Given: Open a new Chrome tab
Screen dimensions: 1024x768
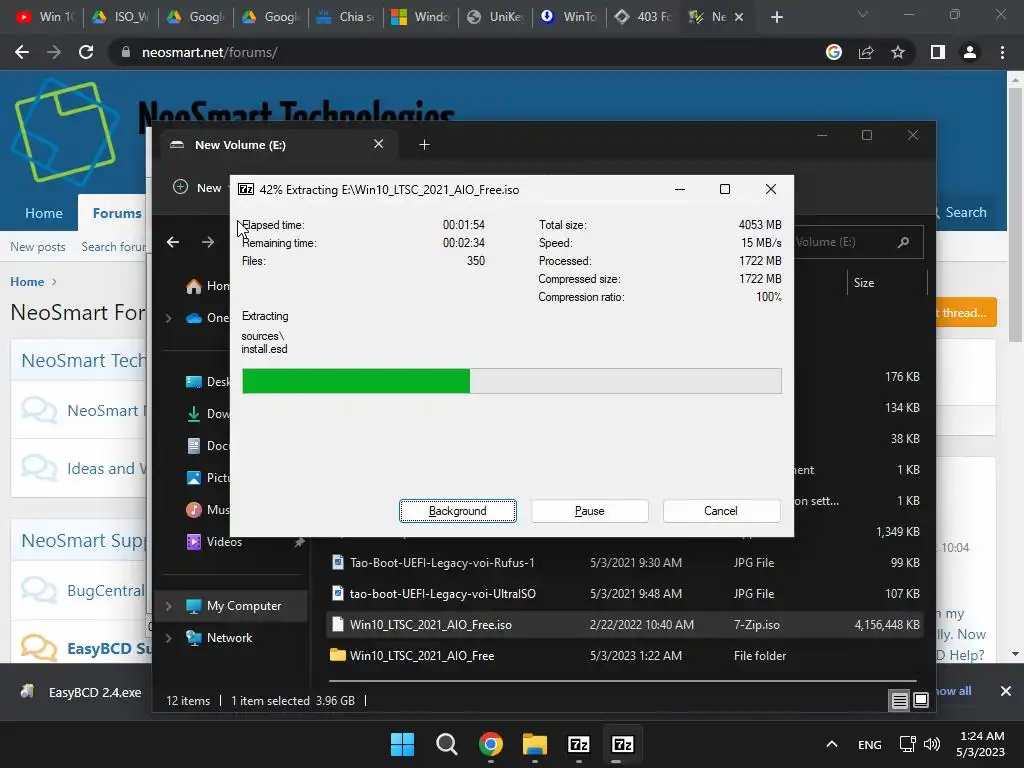Looking at the screenshot, I should [x=776, y=17].
